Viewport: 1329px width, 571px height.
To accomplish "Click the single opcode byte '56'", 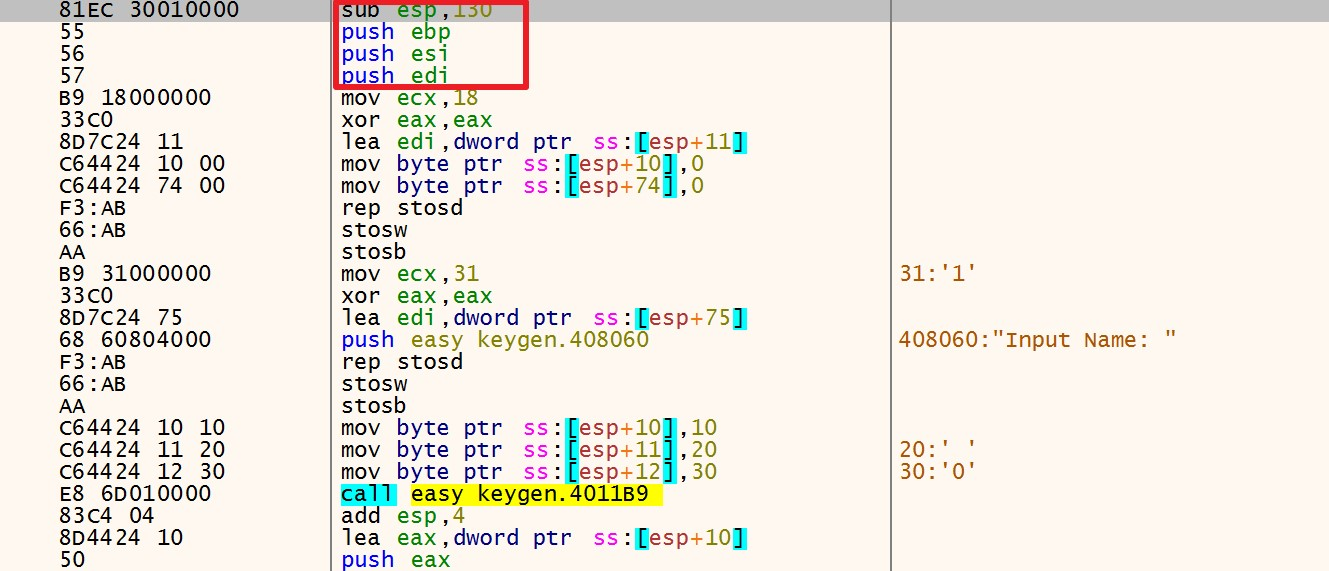I will [73, 54].
